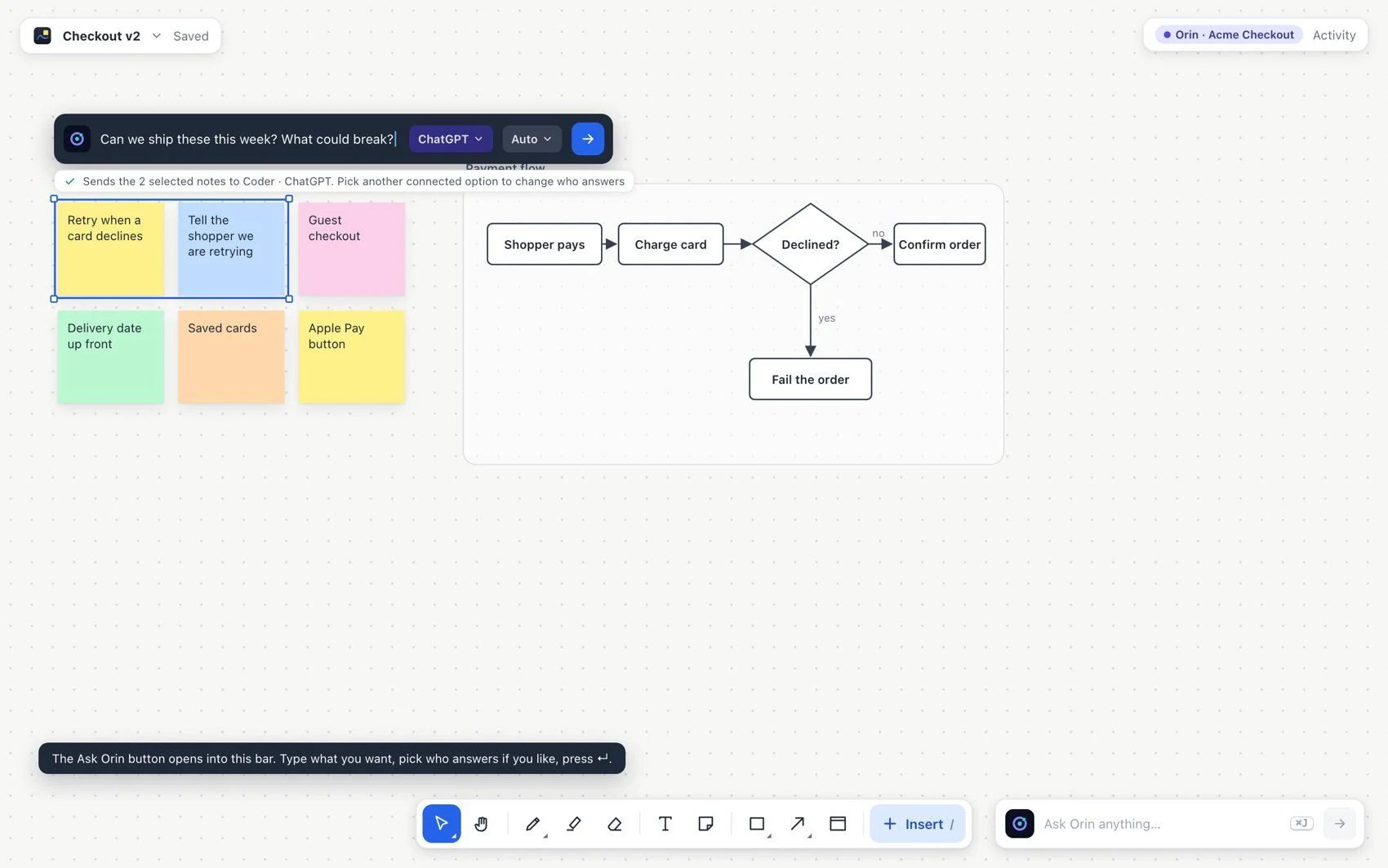Pick the pen drawing tool

(x=533, y=823)
